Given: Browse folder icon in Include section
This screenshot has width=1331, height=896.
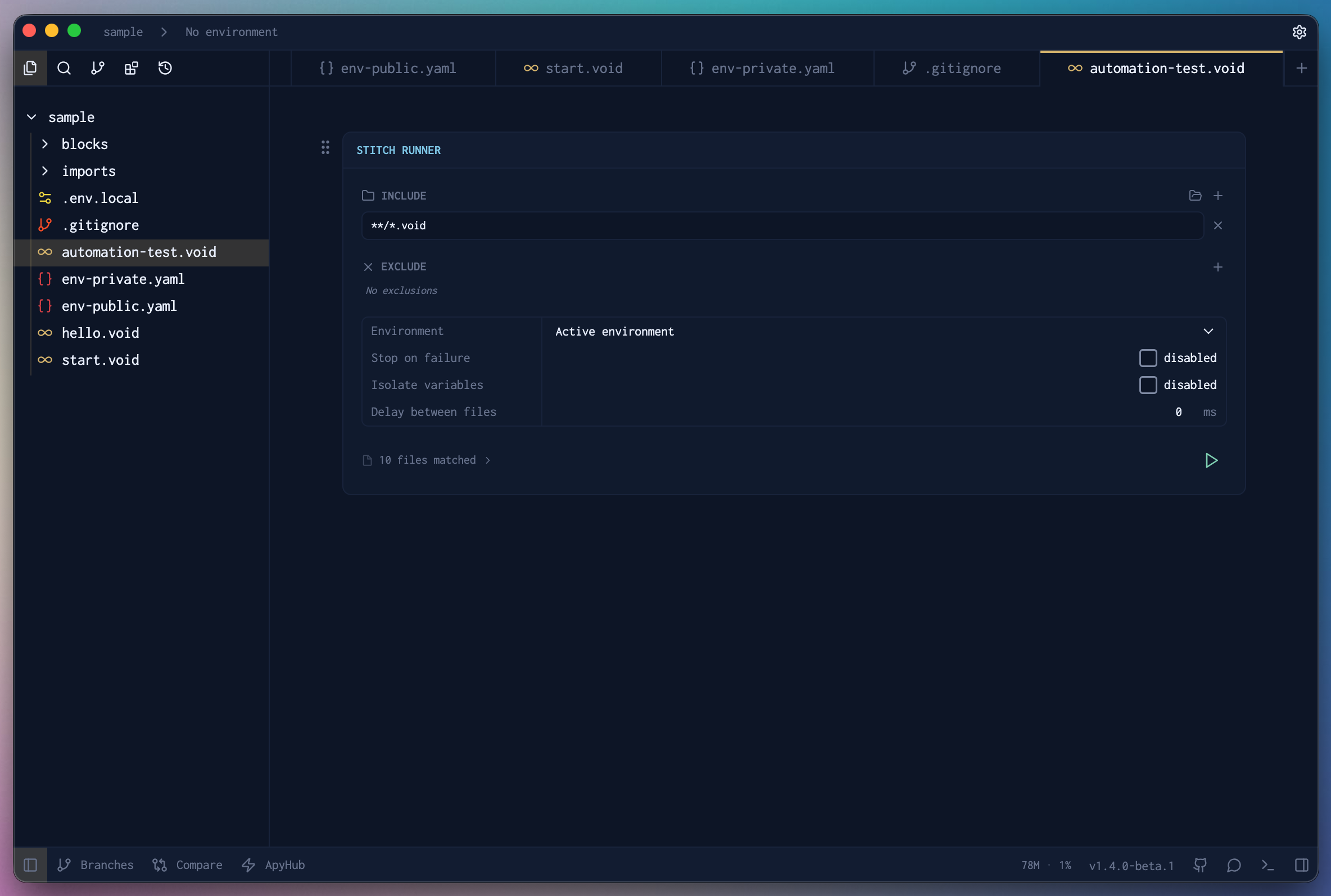Looking at the screenshot, I should tap(1195, 196).
